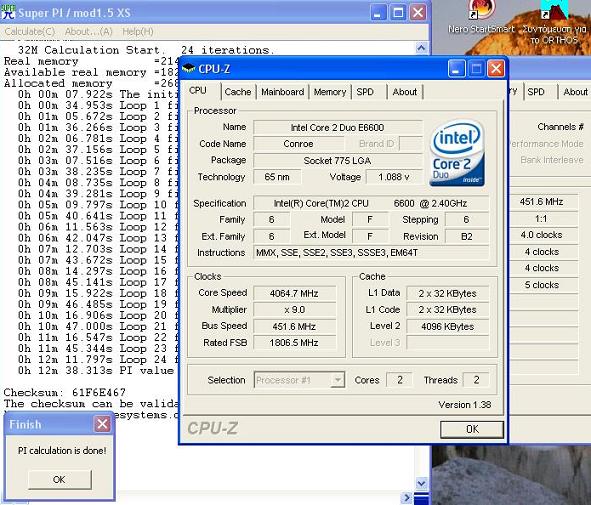Click the Voltage value 1.088 v
The image size is (591, 505).
(x=394, y=177)
